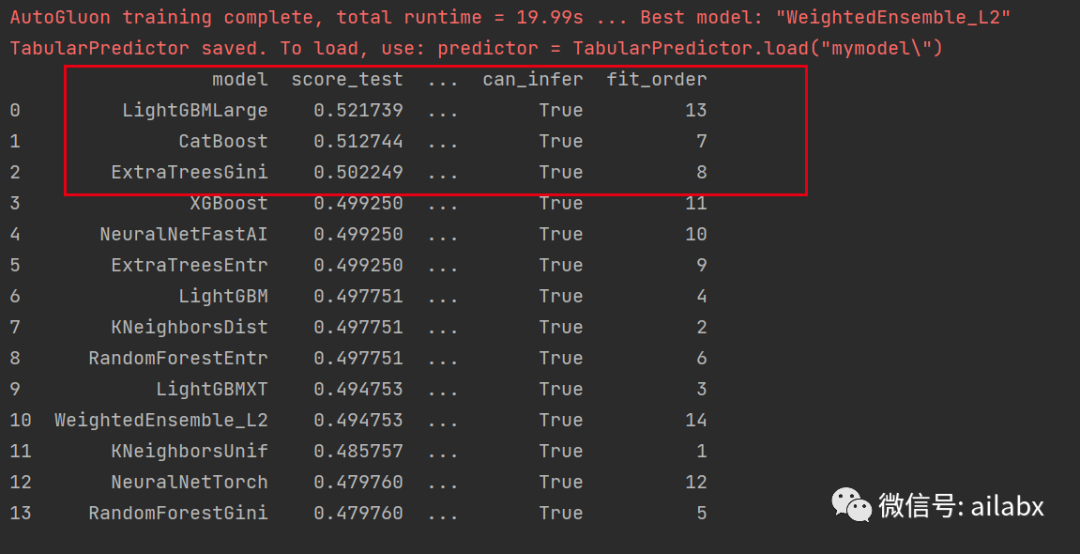The image size is (1080, 554).
Task: Click the XGBoost model name
Action: 229,203
